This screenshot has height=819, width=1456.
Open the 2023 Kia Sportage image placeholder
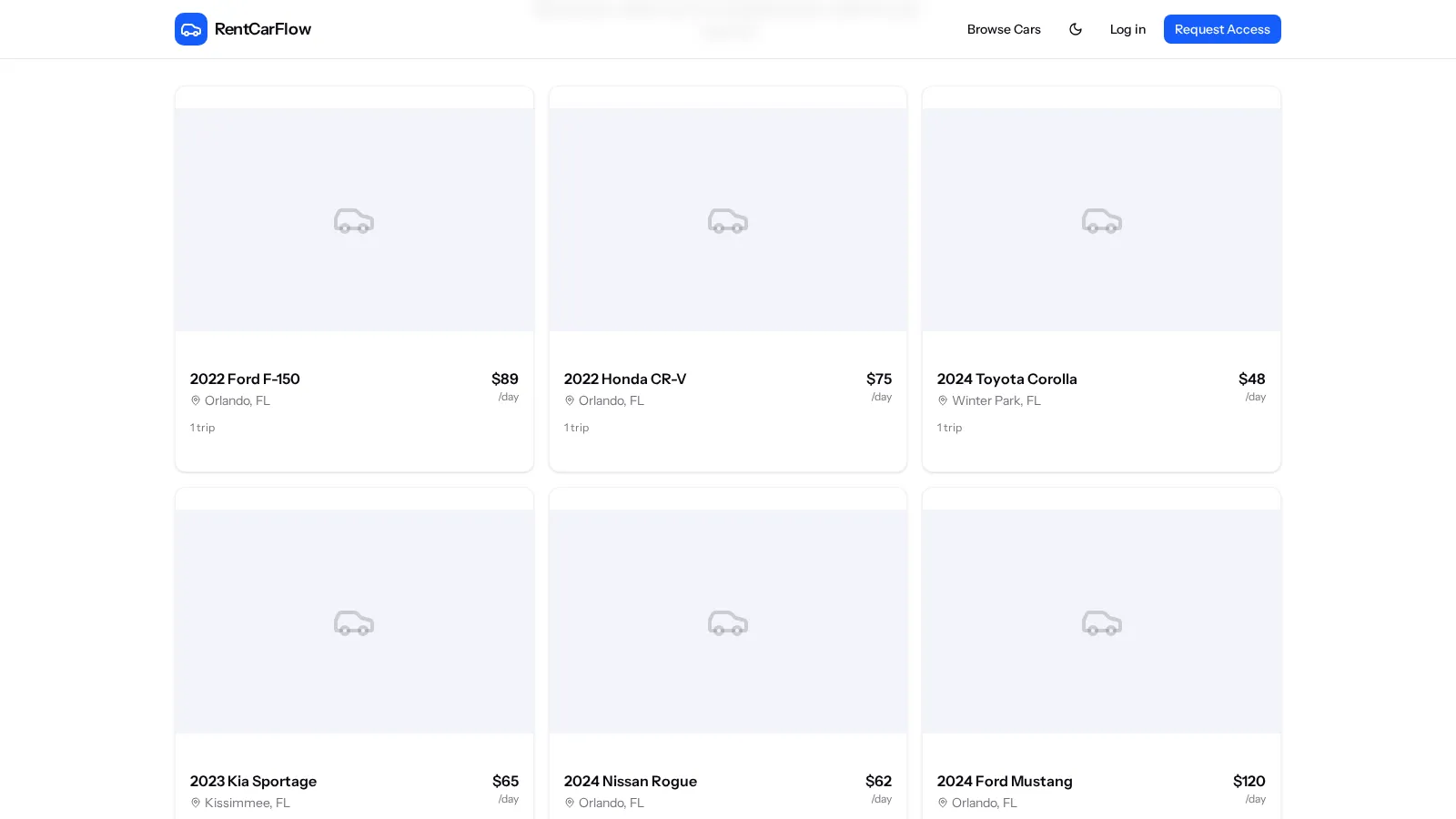coord(354,622)
